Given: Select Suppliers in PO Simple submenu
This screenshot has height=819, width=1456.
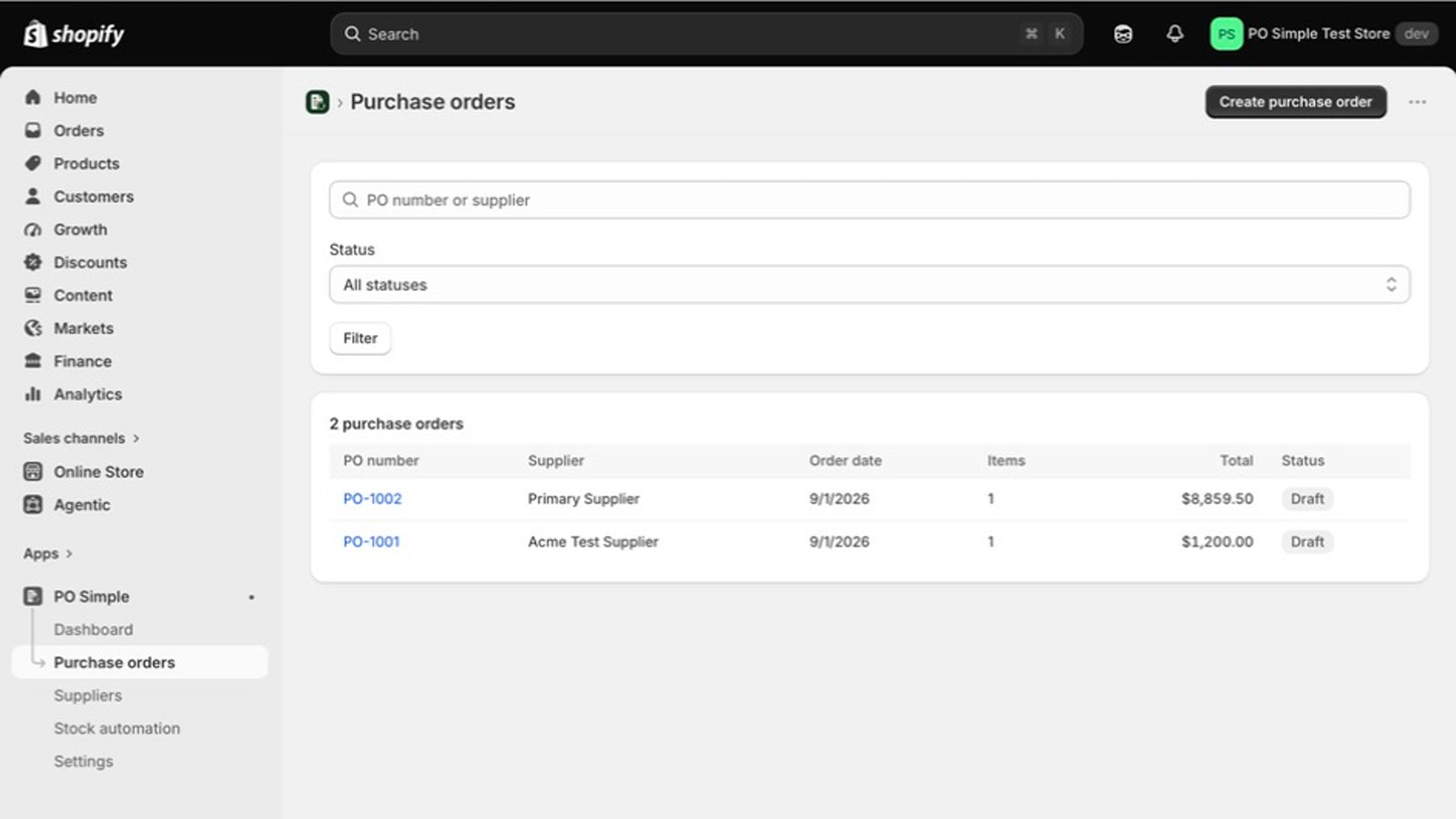Looking at the screenshot, I should 87,695.
